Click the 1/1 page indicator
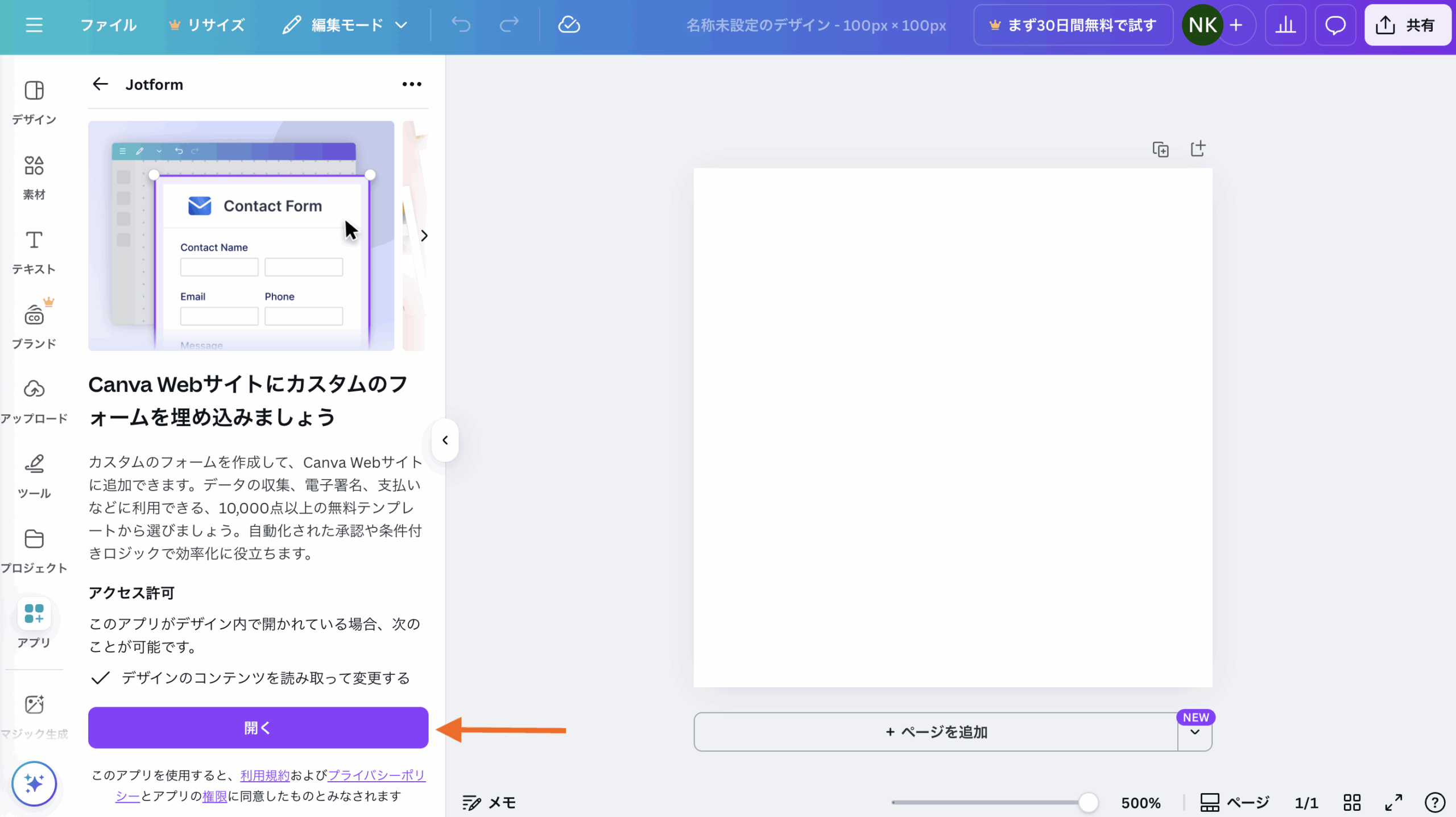 (1306, 803)
